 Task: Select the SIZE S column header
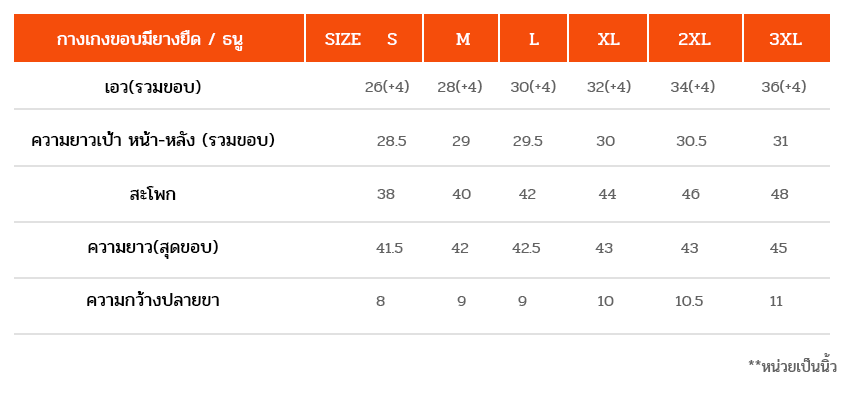(x=364, y=38)
